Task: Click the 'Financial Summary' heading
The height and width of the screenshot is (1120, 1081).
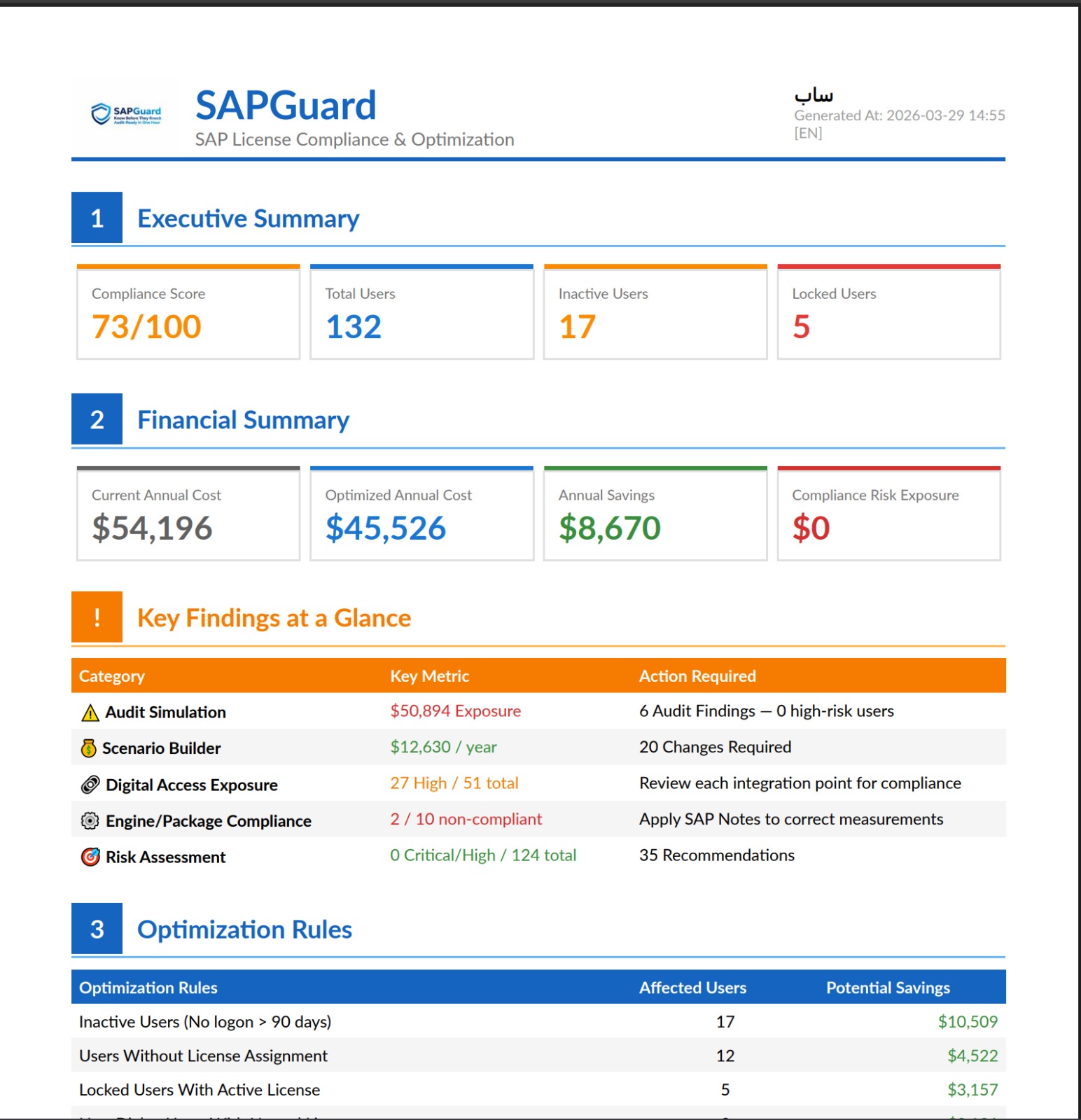Action: point(244,420)
